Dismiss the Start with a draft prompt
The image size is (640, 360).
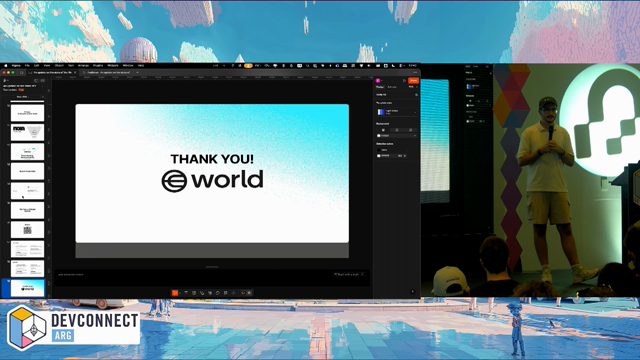[x=362, y=274]
